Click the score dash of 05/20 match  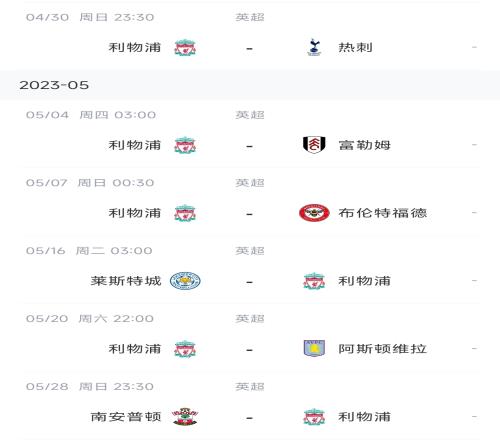coord(249,350)
